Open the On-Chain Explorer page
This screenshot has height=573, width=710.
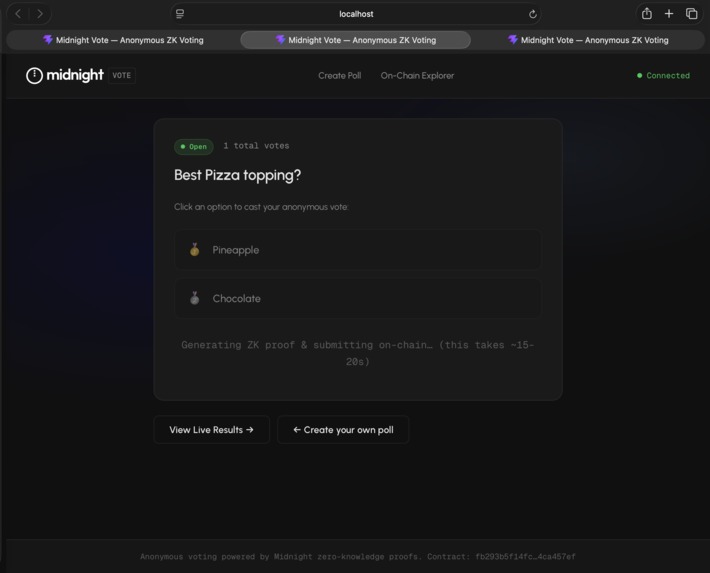tap(417, 76)
